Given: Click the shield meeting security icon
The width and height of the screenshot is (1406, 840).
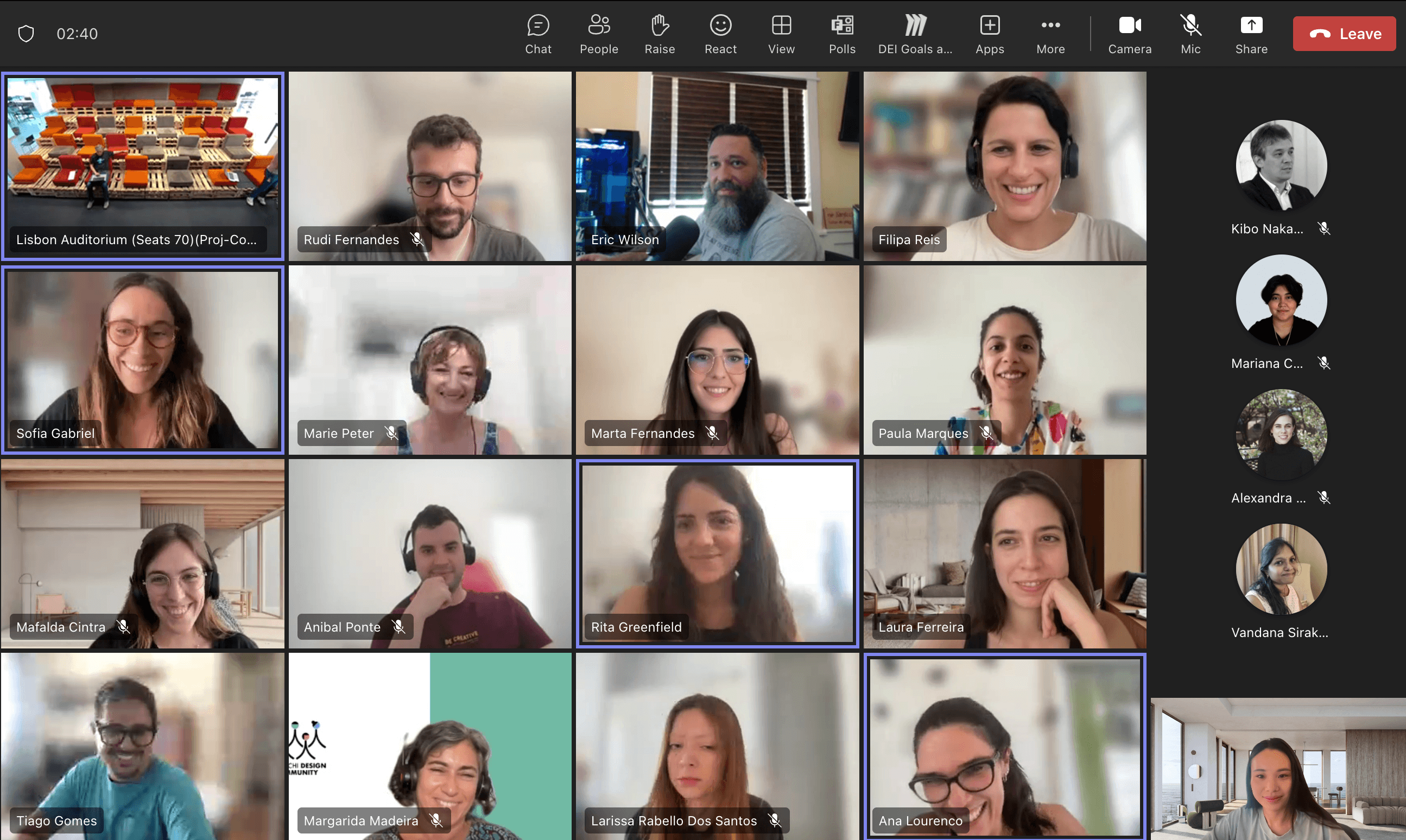Looking at the screenshot, I should pos(26,34).
